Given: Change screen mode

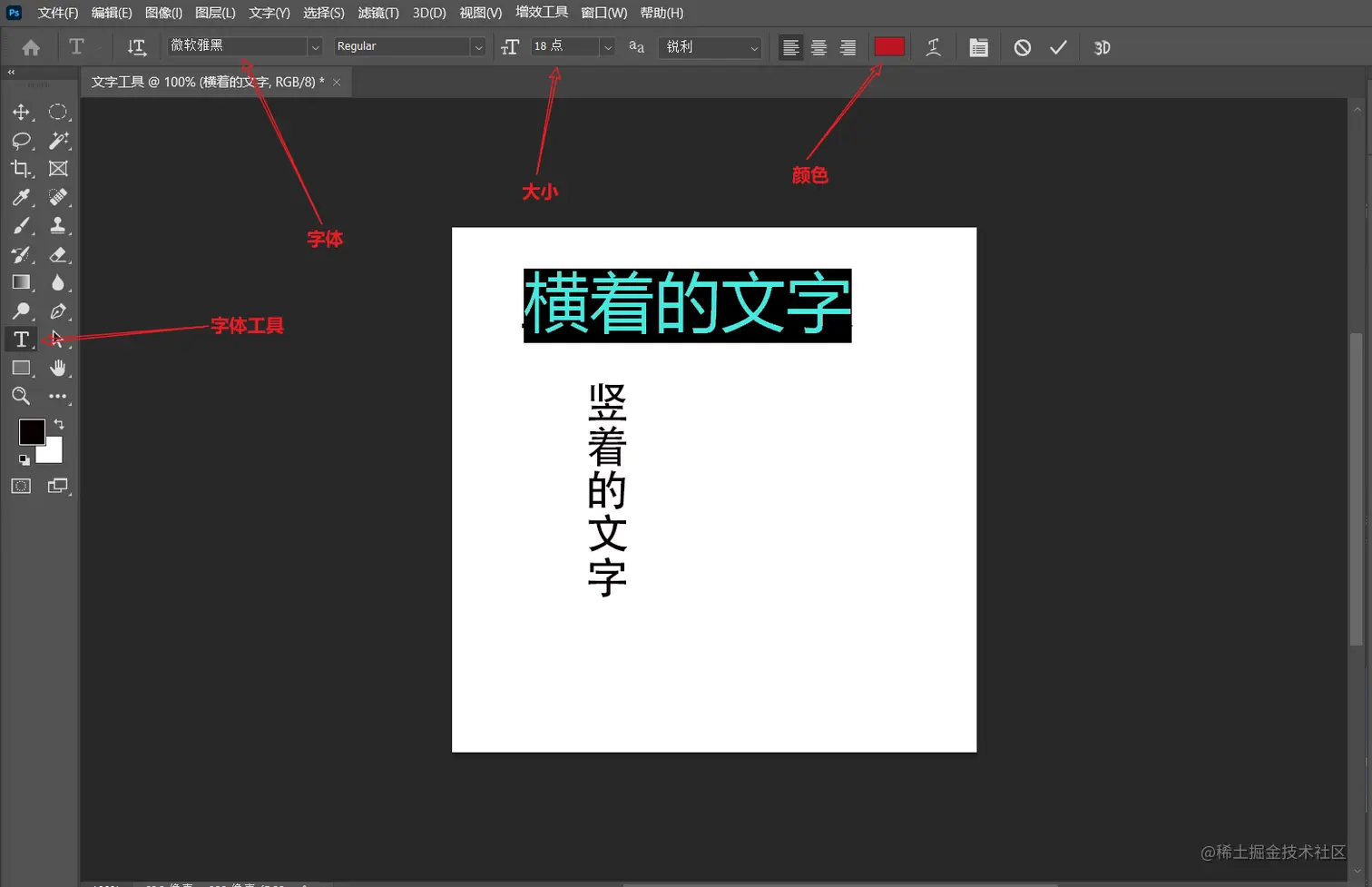Looking at the screenshot, I should coord(58,486).
